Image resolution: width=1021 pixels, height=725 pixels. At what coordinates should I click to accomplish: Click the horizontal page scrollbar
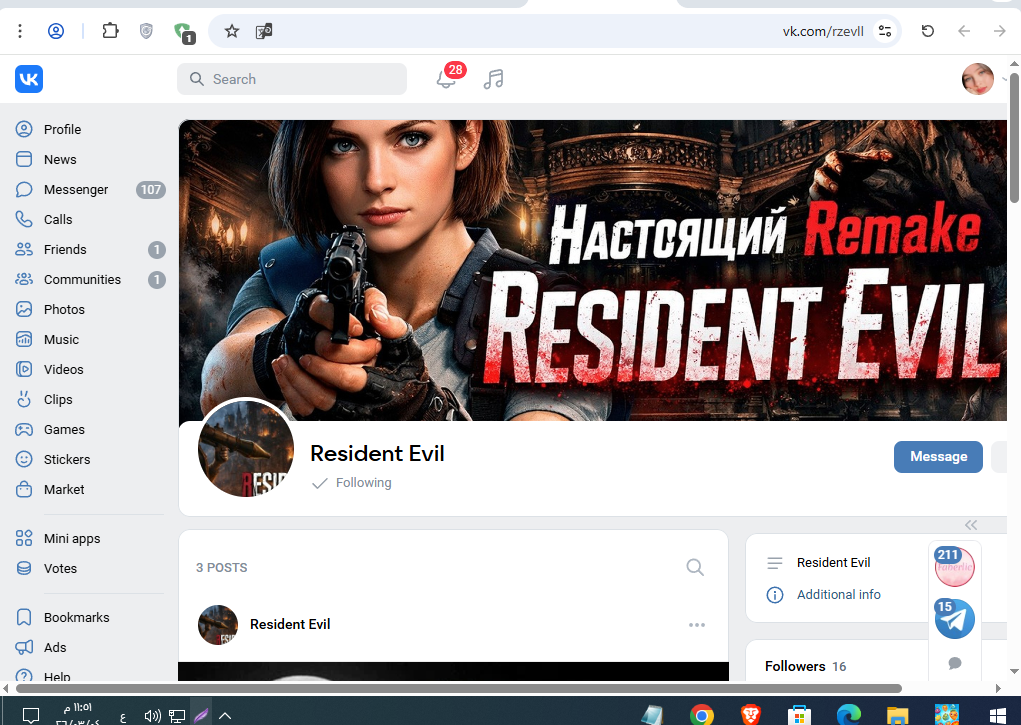click(458, 688)
